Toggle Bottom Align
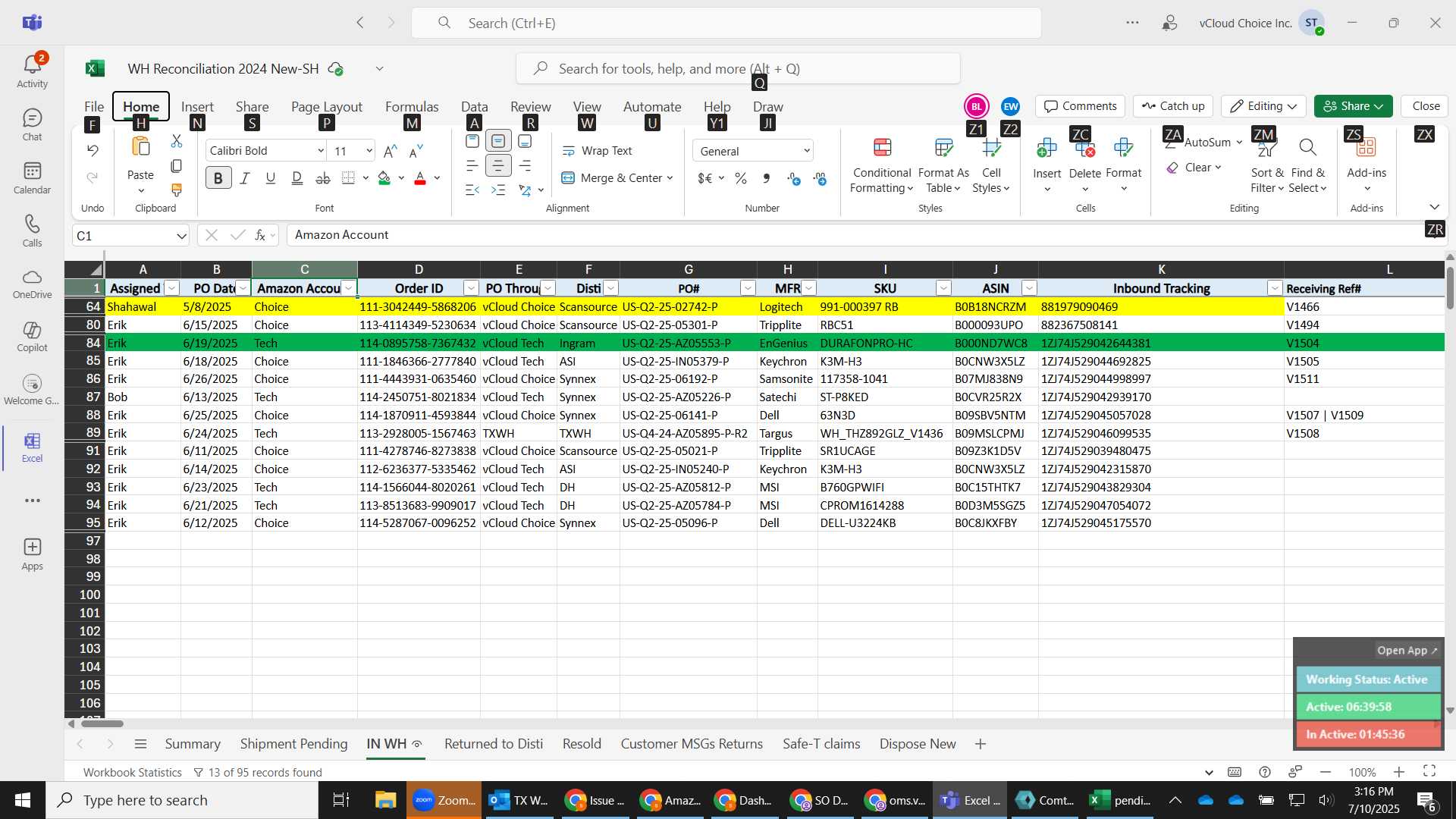1456x819 pixels. [x=525, y=141]
